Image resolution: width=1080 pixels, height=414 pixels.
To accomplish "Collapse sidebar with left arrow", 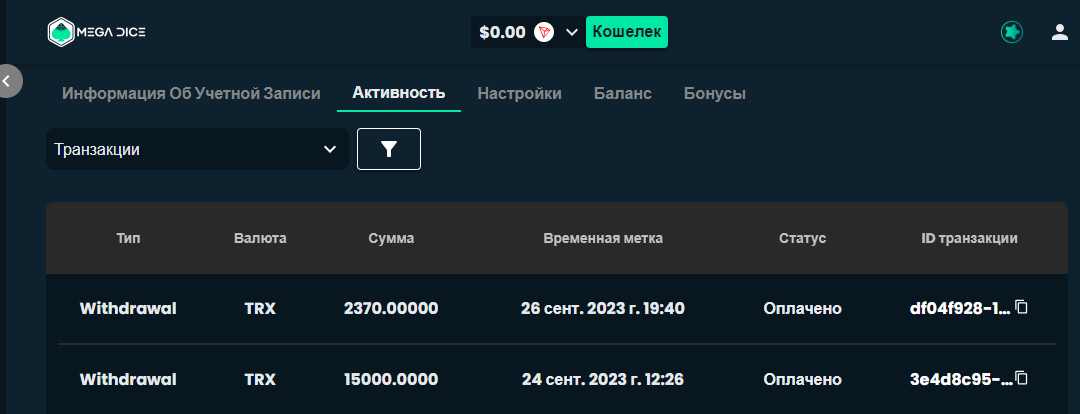I will pos(7,81).
